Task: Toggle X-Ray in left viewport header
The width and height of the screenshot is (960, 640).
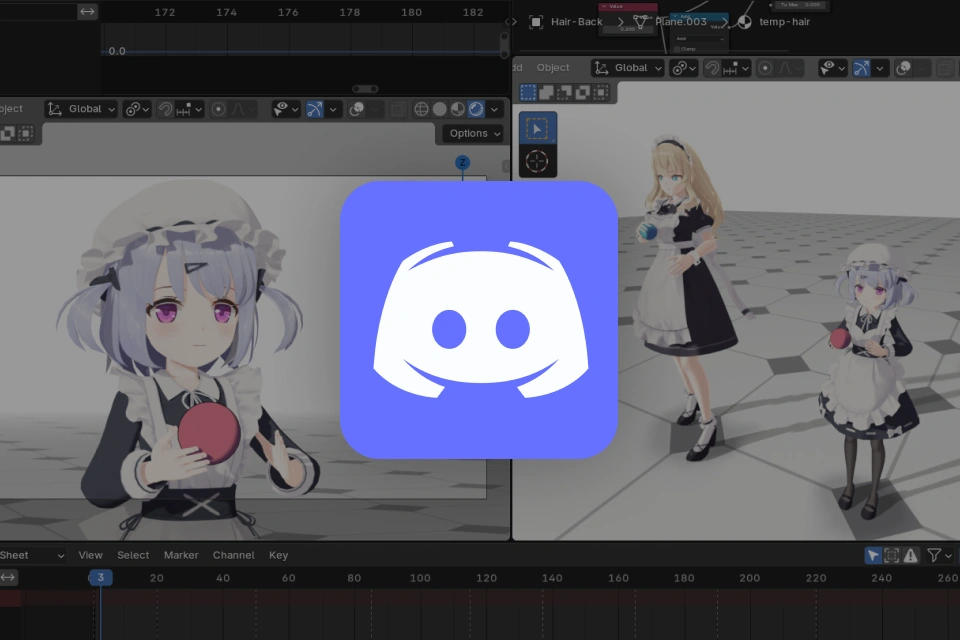Action: pos(397,110)
